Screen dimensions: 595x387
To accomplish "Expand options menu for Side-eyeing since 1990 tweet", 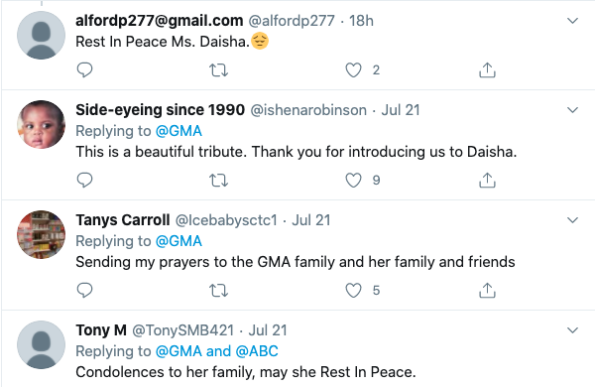I will coord(572,110).
